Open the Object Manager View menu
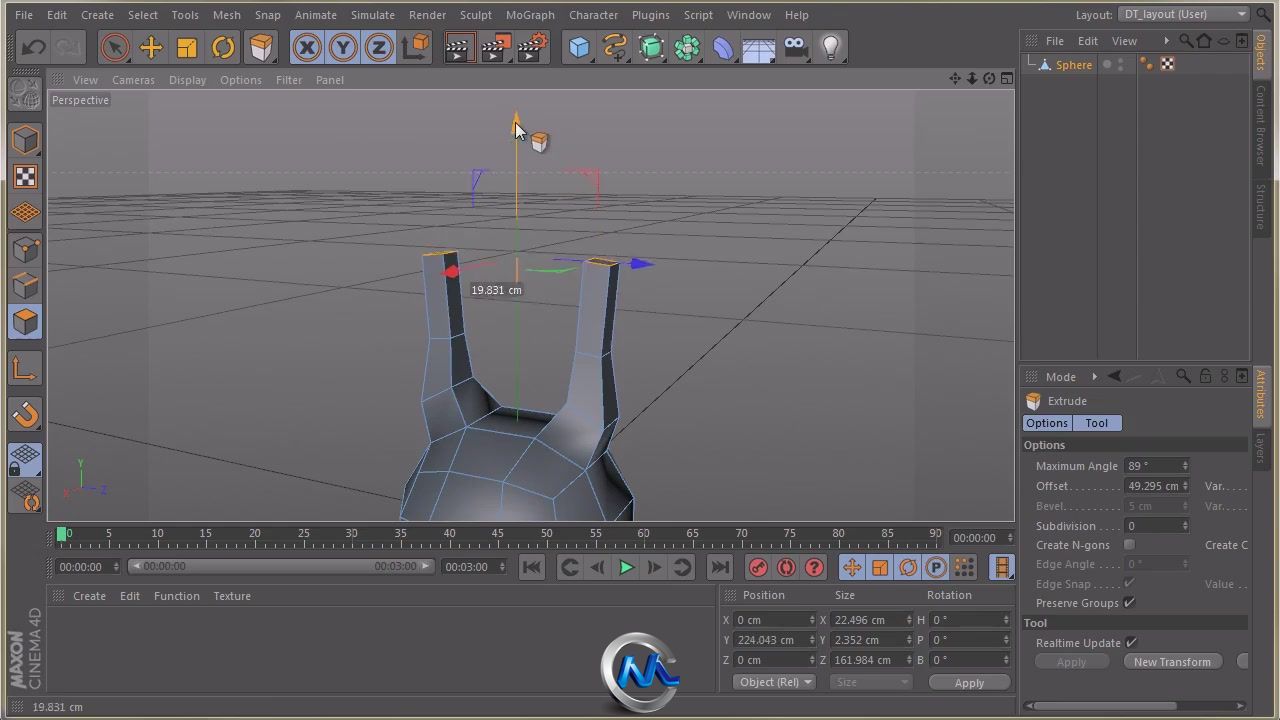1280x720 pixels. coord(1124,41)
